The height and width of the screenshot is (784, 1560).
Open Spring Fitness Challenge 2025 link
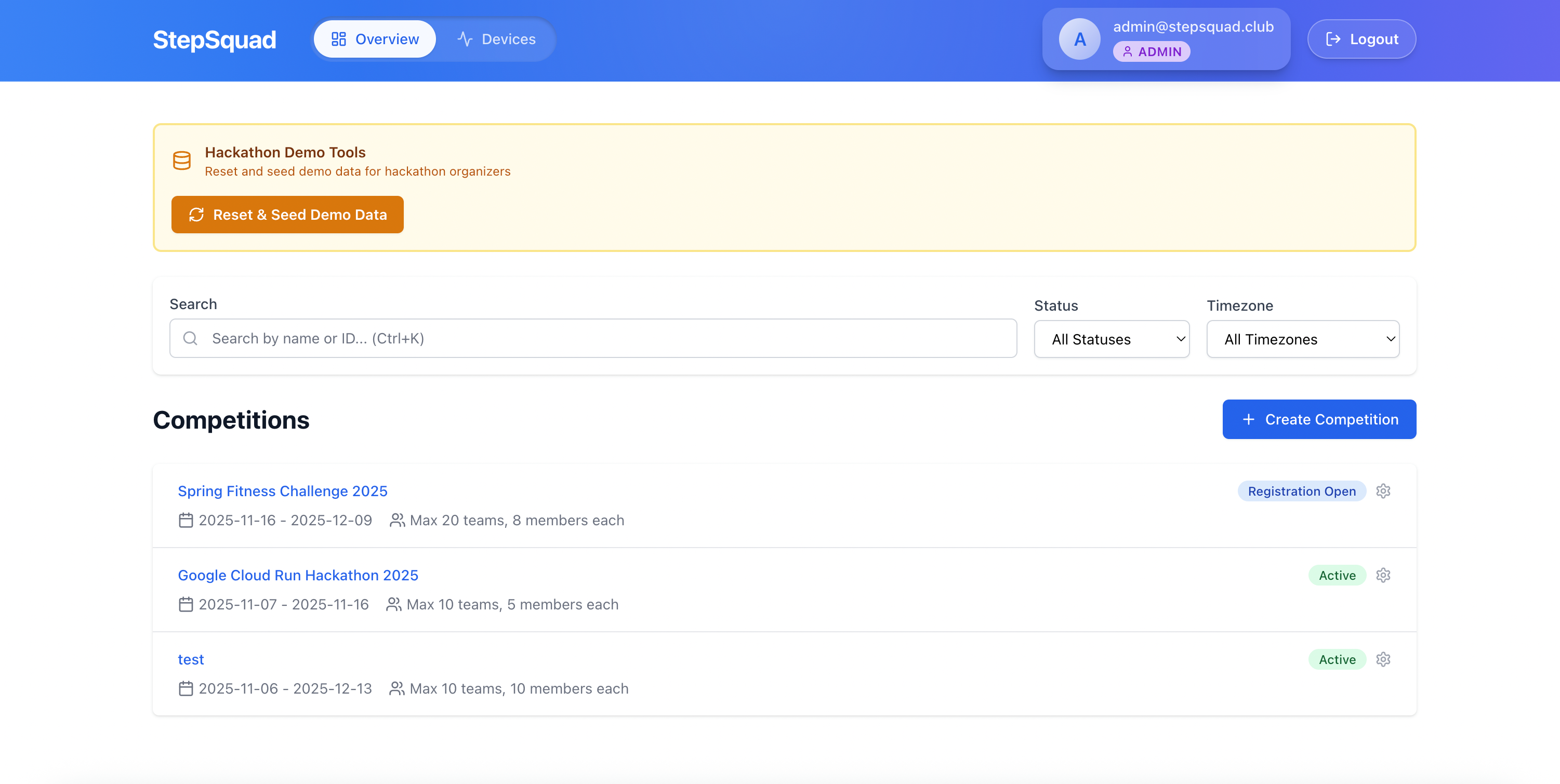(282, 491)
